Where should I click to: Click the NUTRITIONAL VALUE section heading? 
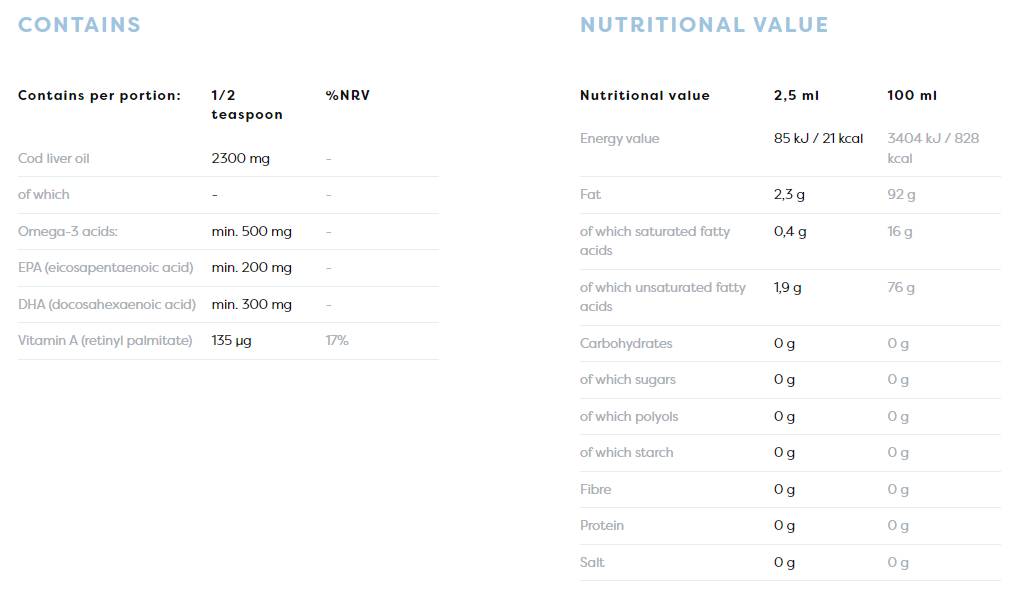click(704, 25)
